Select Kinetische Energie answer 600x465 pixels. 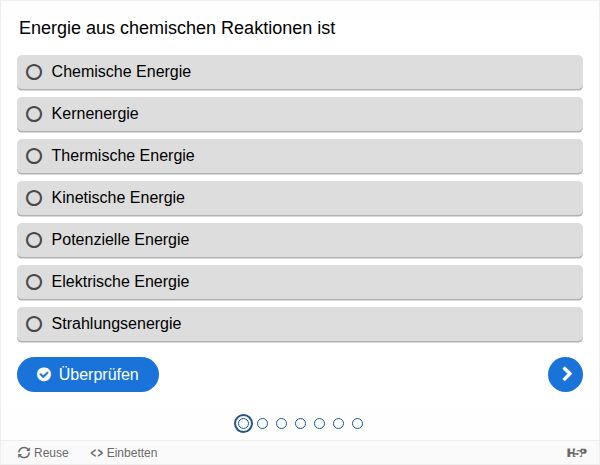pos(34,198)
